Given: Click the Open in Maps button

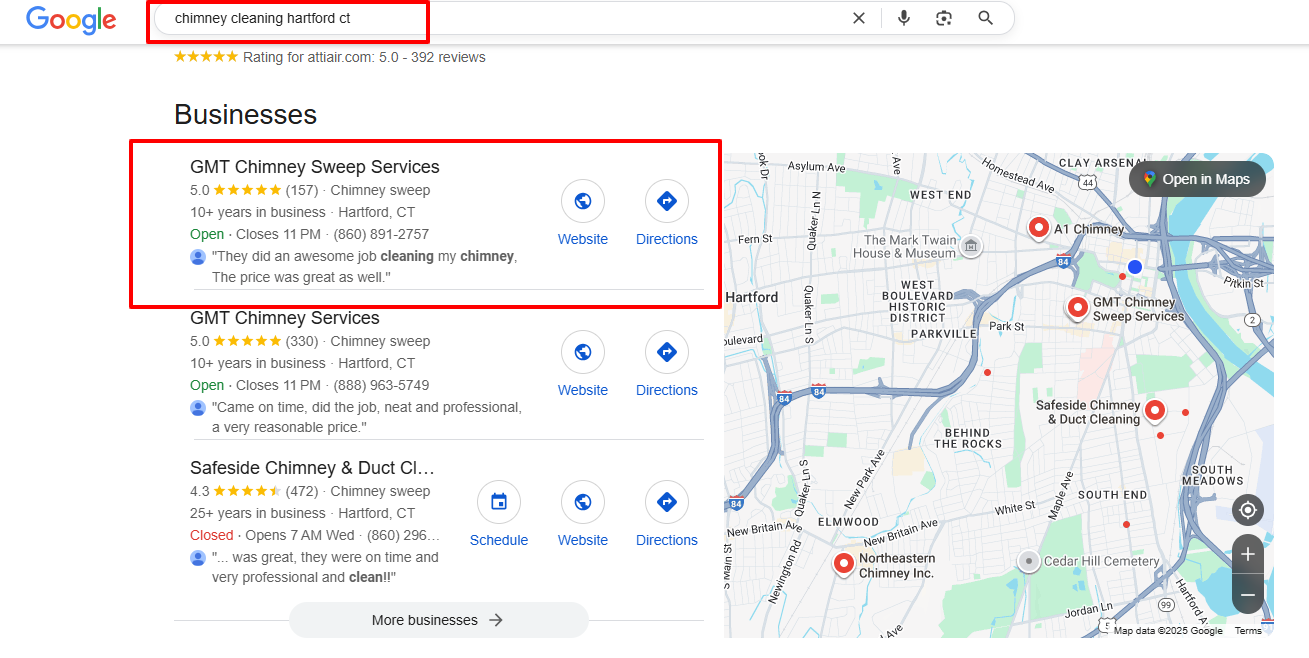Looking at the screenshot, I should coord(1197,179).
